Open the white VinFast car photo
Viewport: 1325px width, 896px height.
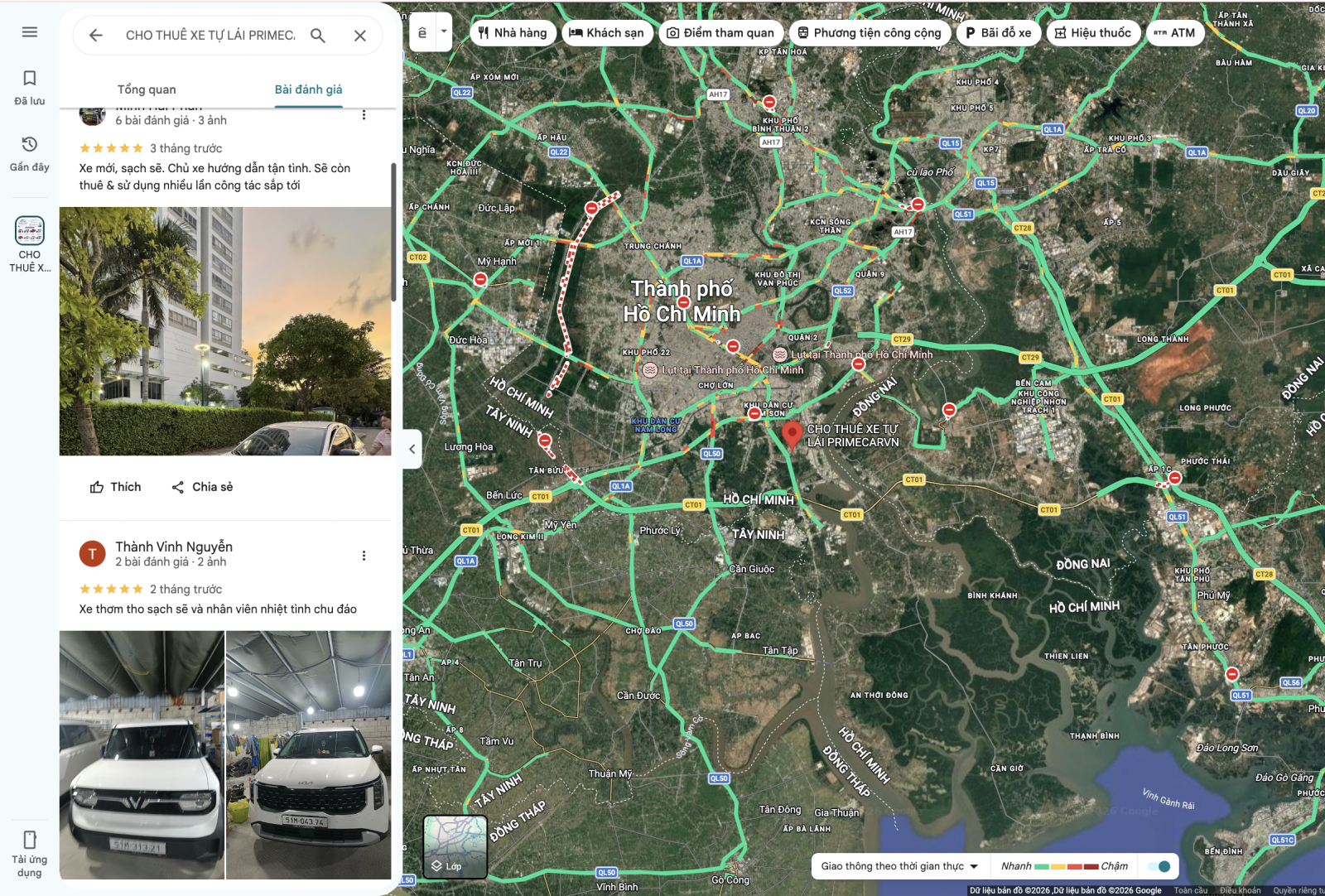pos(142,754)
